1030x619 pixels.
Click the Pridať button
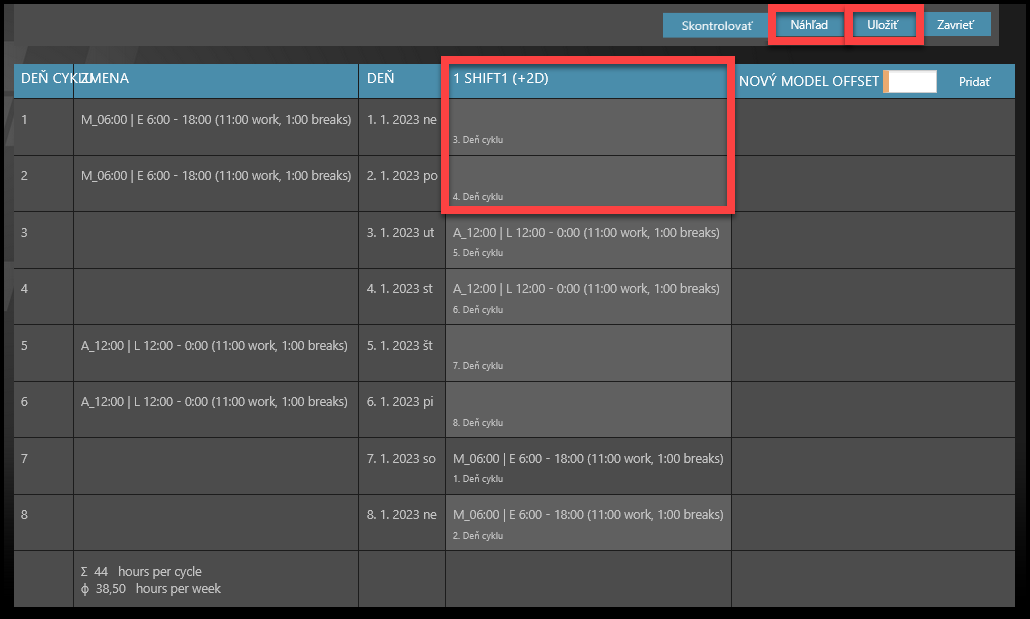coord(974,81)
